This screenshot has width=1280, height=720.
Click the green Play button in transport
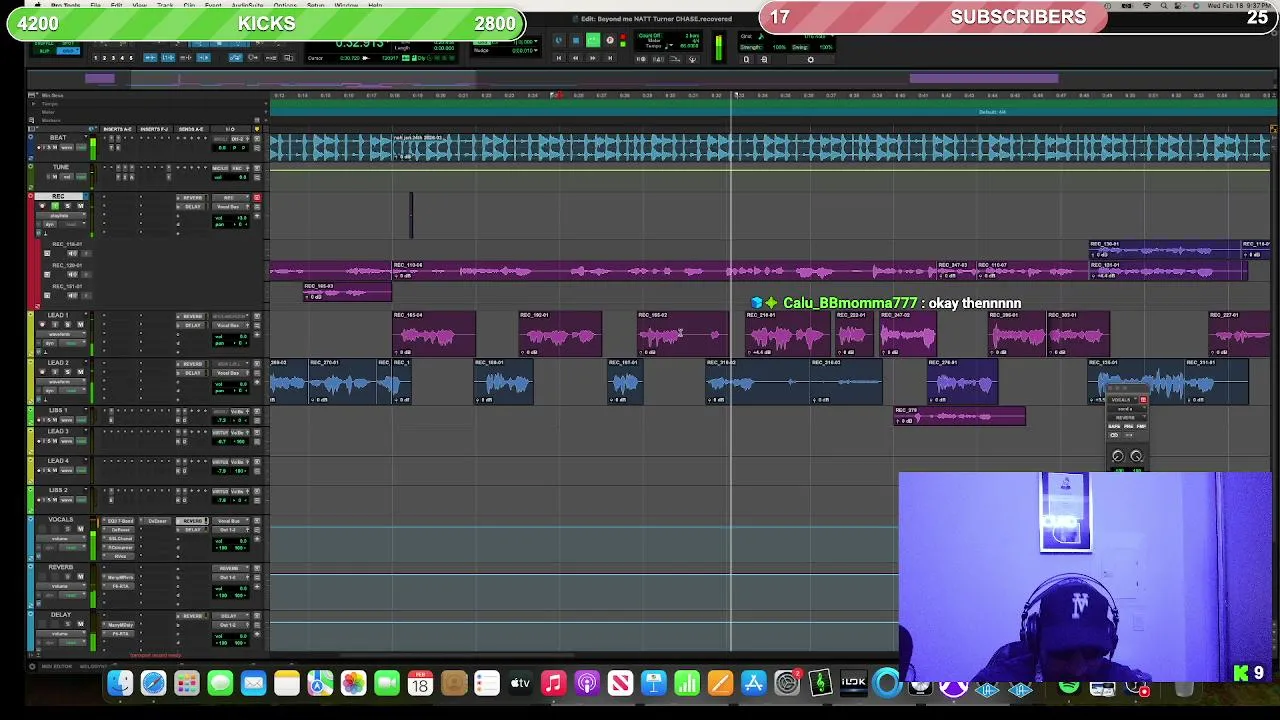(593, 39)
